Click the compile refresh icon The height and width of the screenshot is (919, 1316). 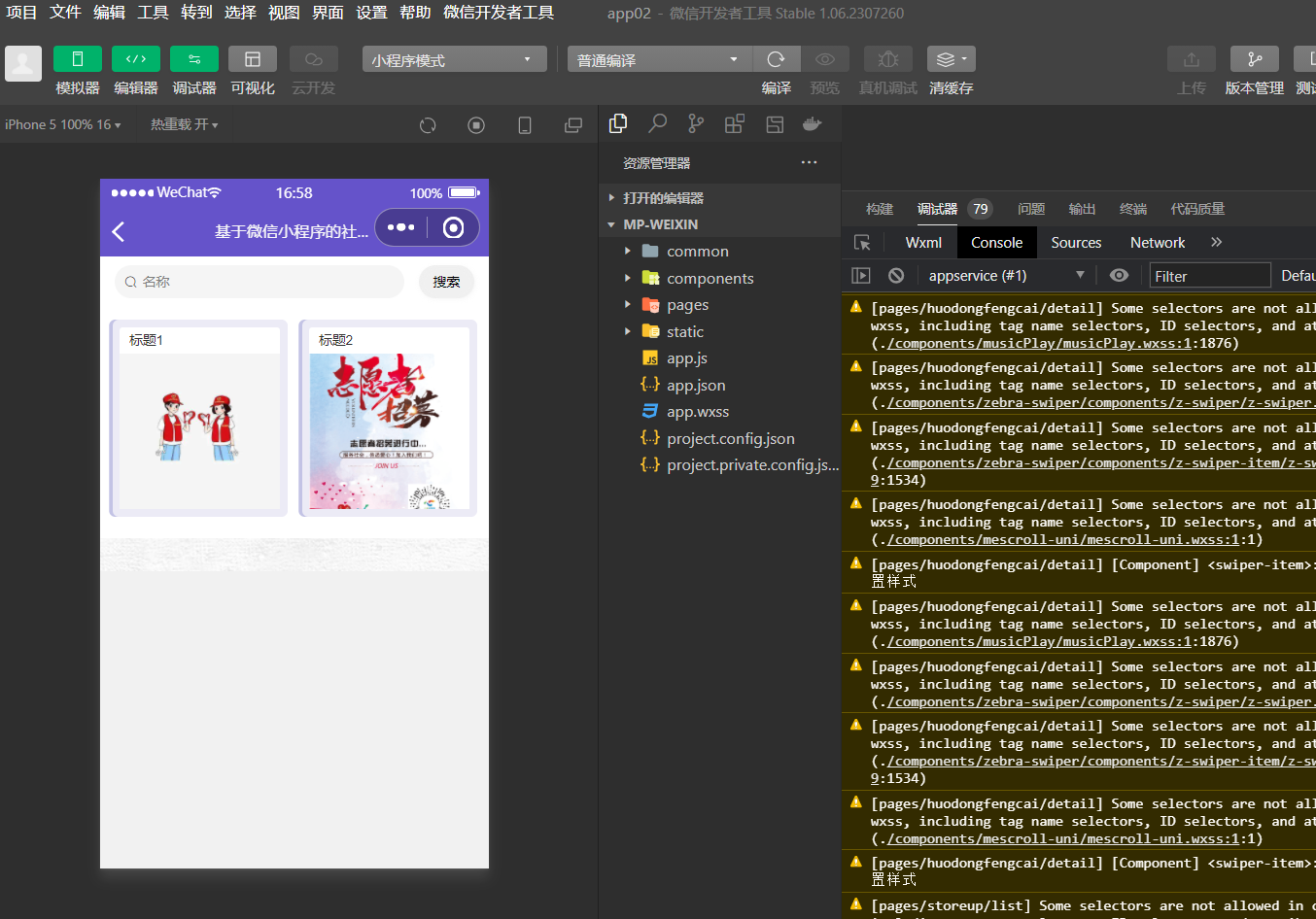(776, 59)
